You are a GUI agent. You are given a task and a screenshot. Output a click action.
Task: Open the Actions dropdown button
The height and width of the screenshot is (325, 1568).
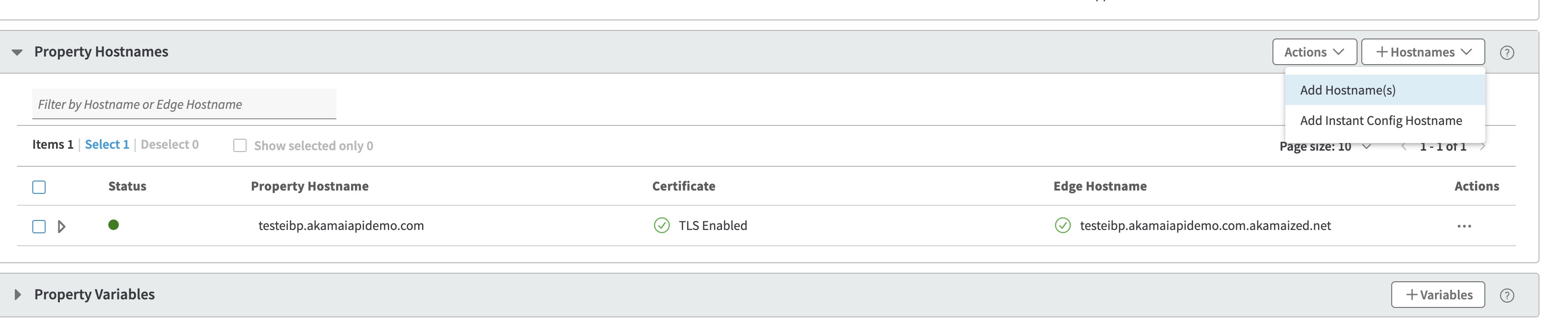coord(1314,52)
